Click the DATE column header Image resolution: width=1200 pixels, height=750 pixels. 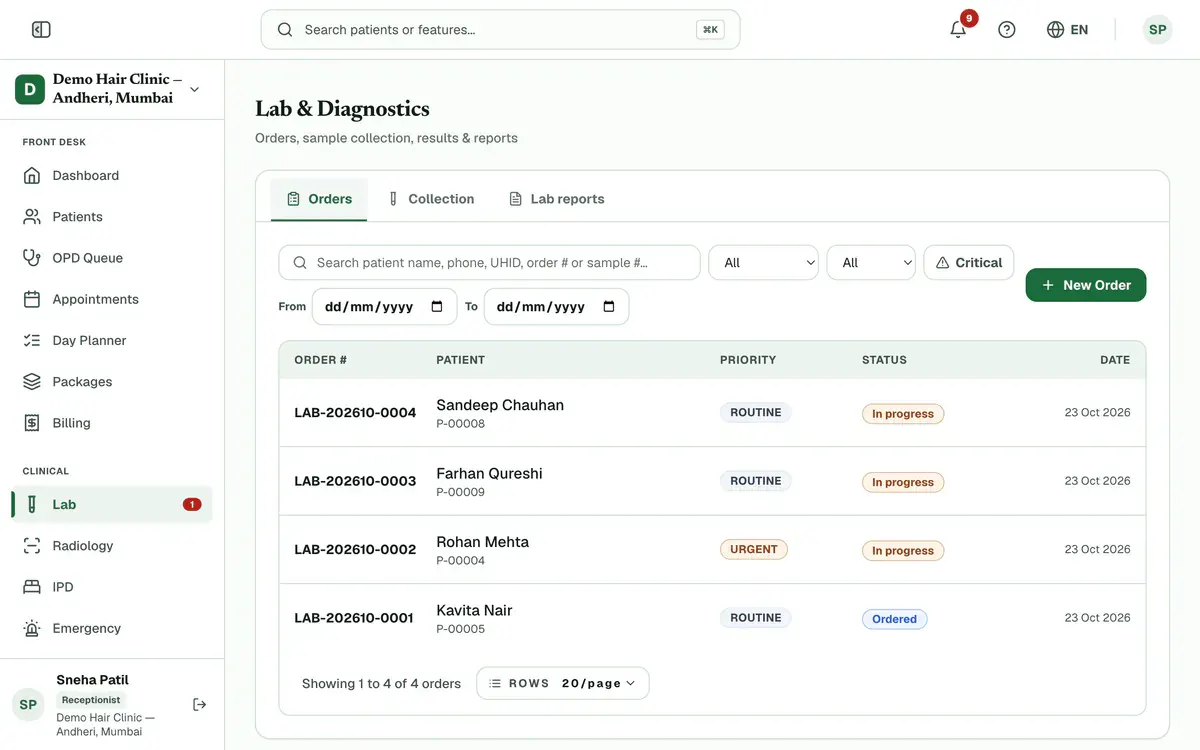coord(1115,360)
